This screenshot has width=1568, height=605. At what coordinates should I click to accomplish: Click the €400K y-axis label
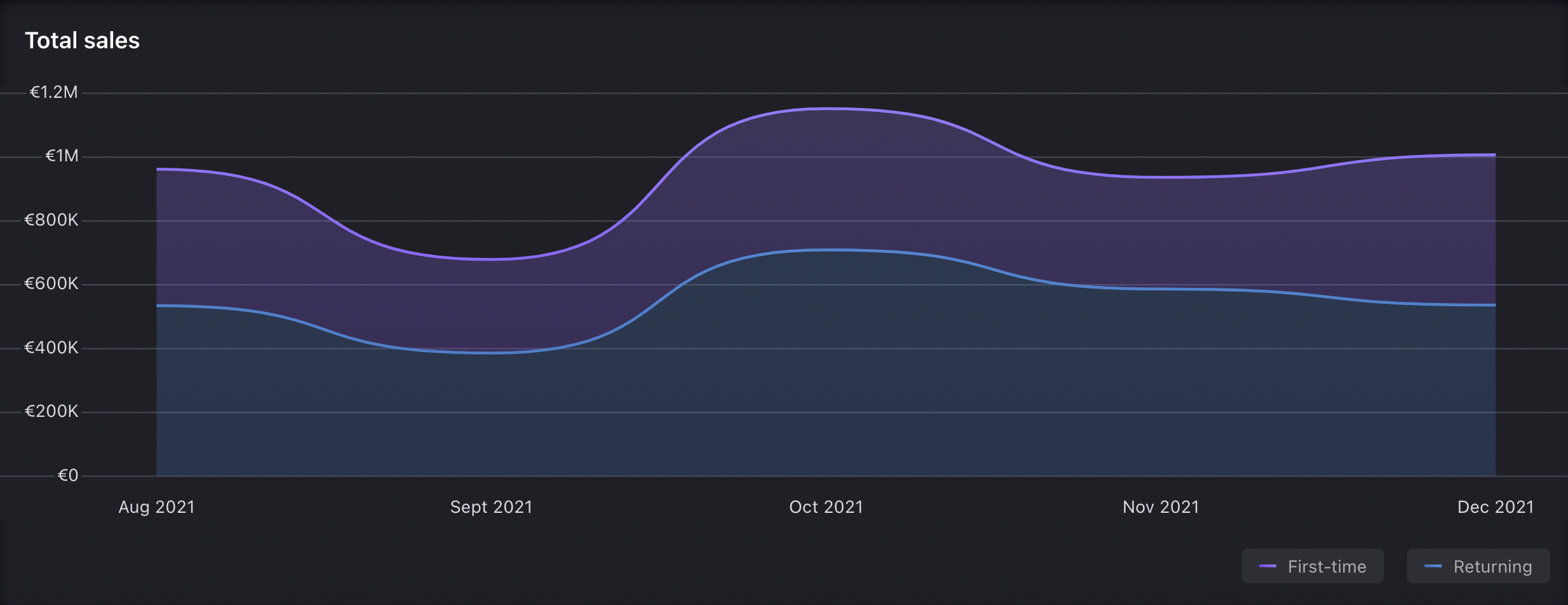[x=51, y=348]
